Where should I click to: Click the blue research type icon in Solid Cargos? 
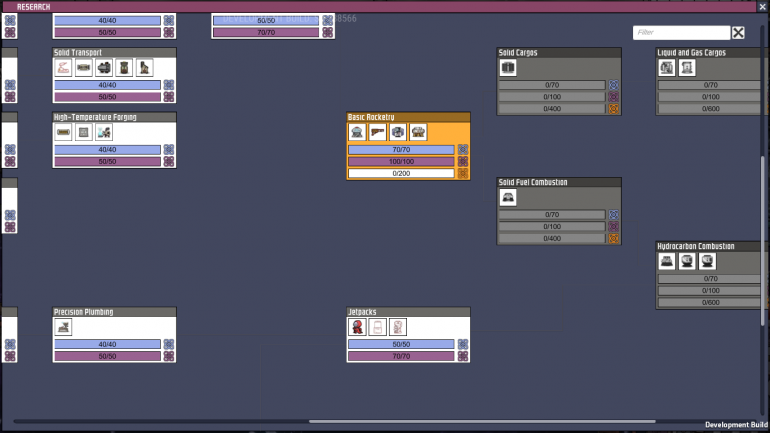coord(613,85)
